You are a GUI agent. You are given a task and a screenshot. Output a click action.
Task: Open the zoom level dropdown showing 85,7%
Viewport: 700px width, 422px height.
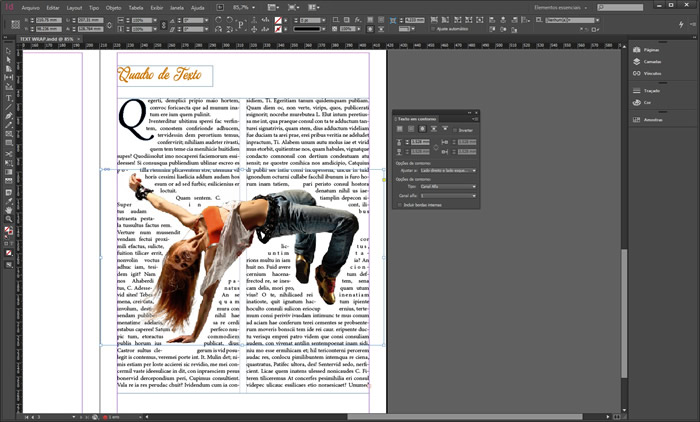245,6
